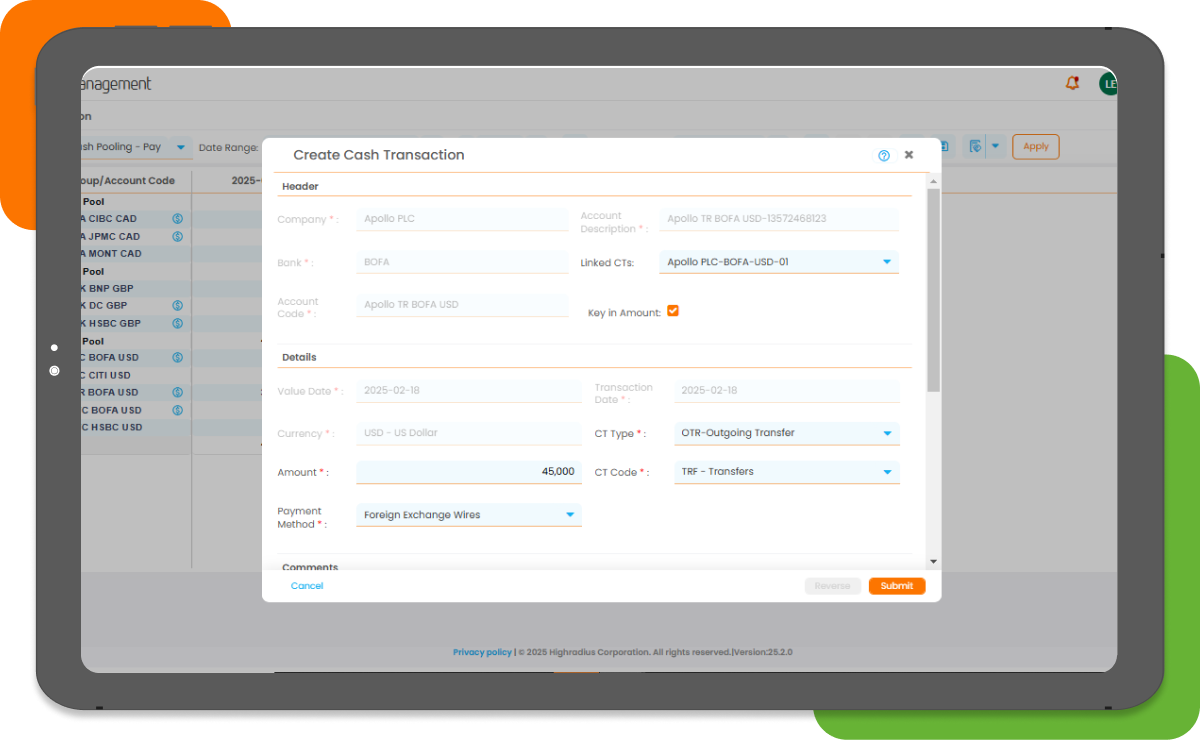The height and width of the screenshot is (740, 1200).
Task: Click the dialog scrollbar down arrow
Action: (933, 562)
